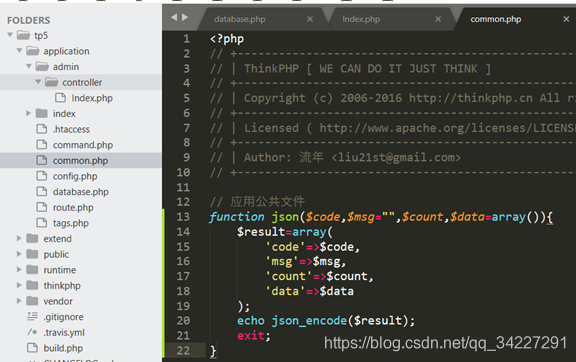The image size is (576, 362).
Task: Click line number 13 in gutter
Action: coord(183,216)
